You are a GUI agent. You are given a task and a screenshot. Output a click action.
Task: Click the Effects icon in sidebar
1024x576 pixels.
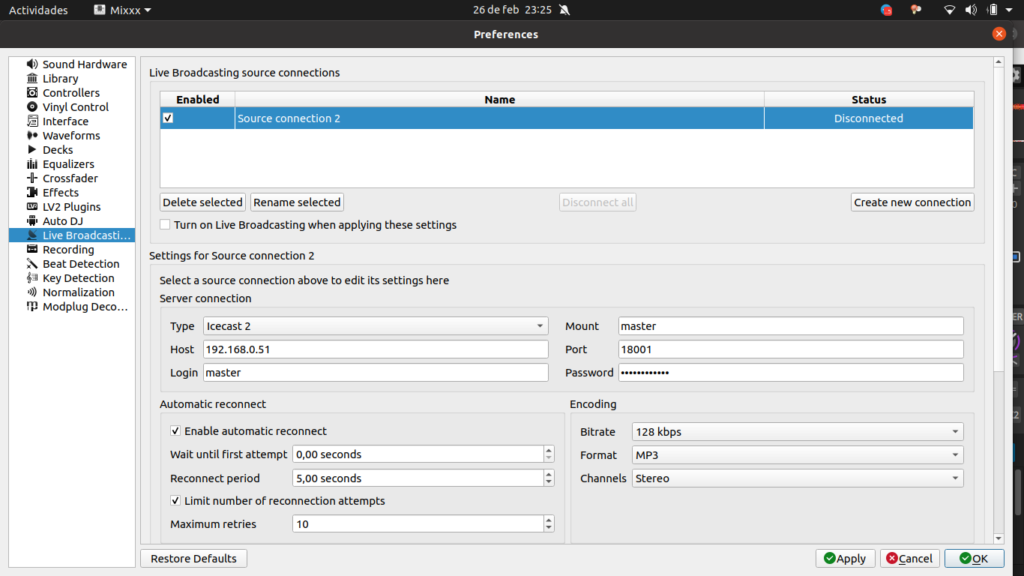32,193
